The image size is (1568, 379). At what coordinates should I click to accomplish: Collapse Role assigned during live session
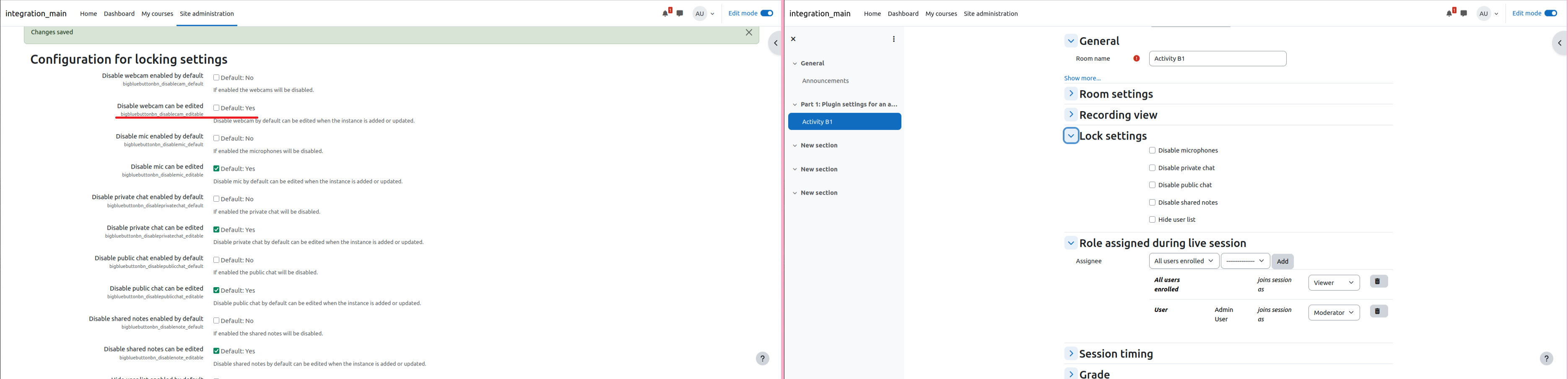tap(1071, 243)
